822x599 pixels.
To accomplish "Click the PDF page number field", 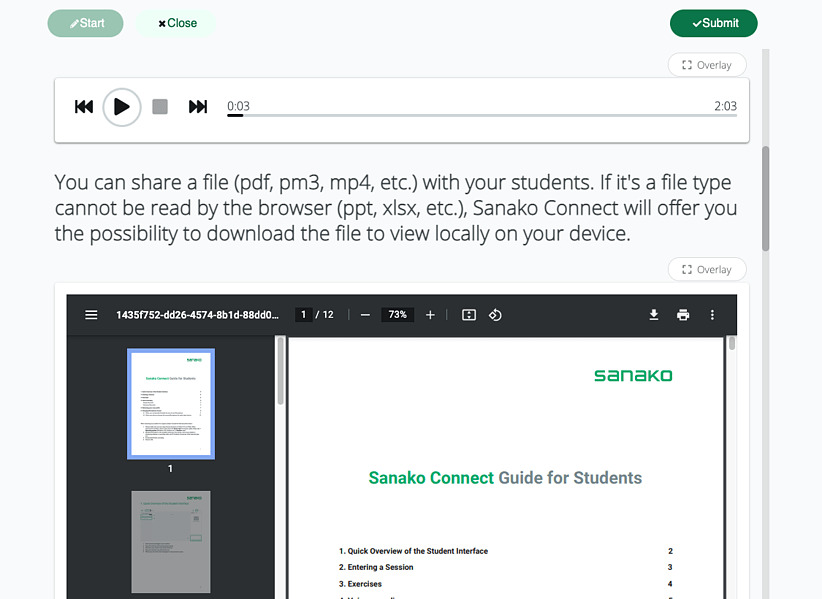I will tap(304, 314).
